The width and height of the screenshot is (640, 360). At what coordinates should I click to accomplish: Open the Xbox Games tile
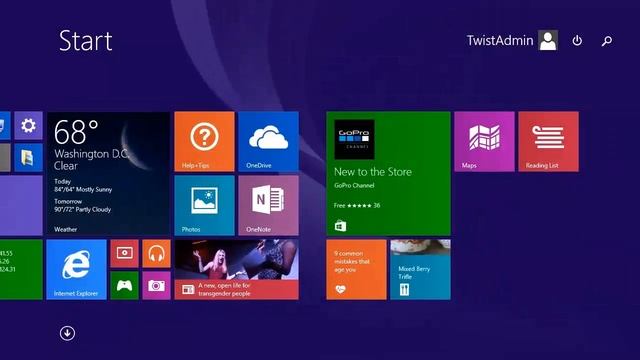pyautogui.click(x=124, y=286)
